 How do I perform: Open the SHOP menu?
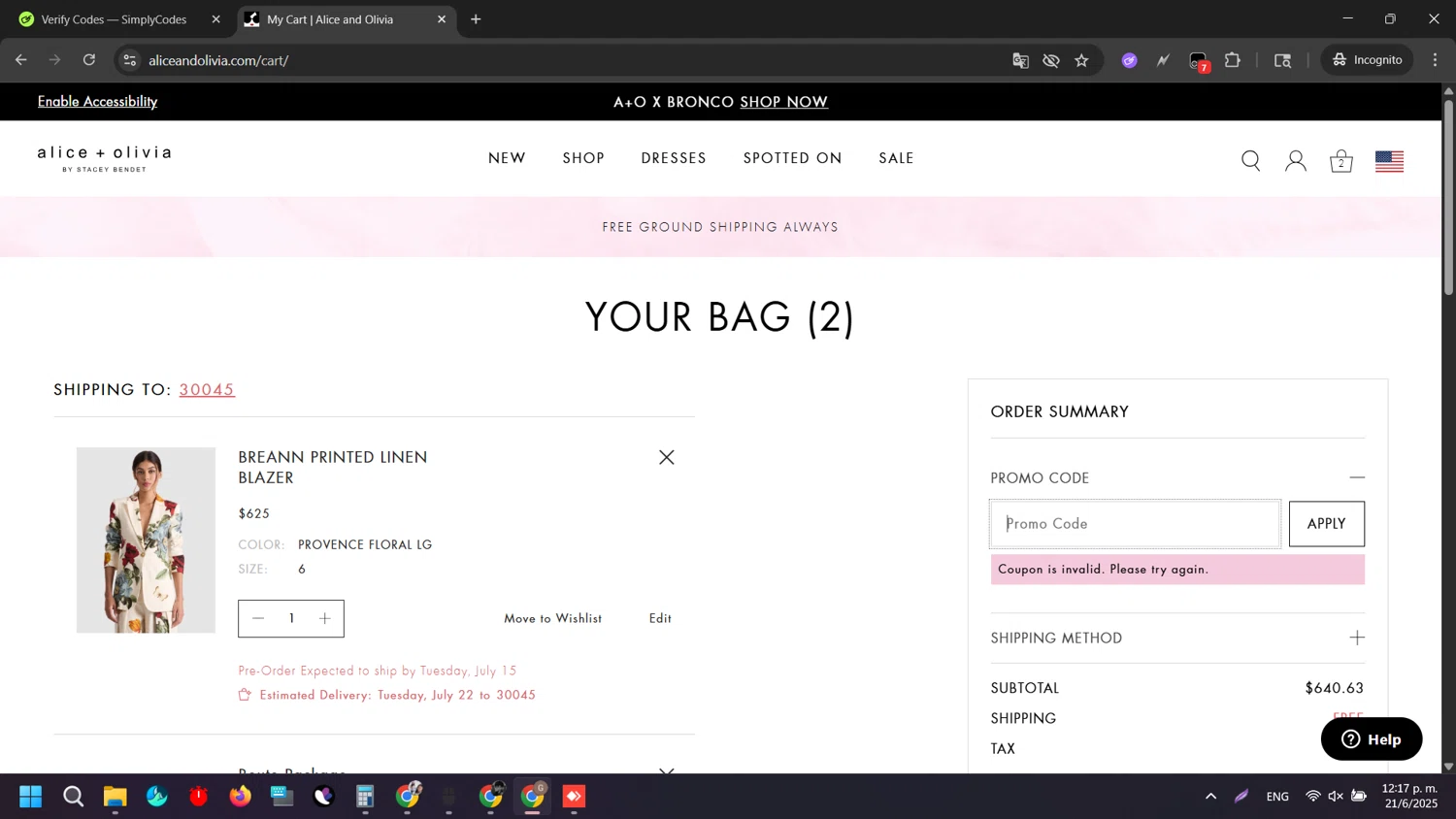click(583, 158)
